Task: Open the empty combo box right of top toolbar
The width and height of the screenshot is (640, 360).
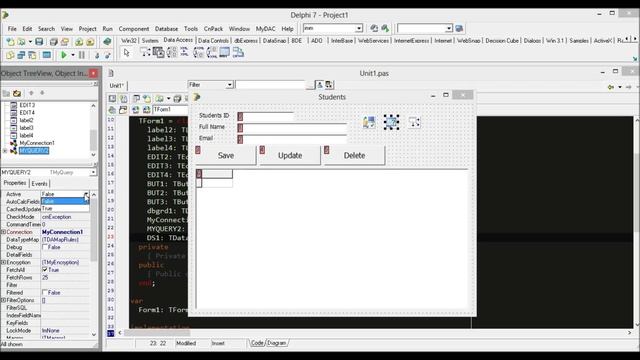Action: pos(449,28)
